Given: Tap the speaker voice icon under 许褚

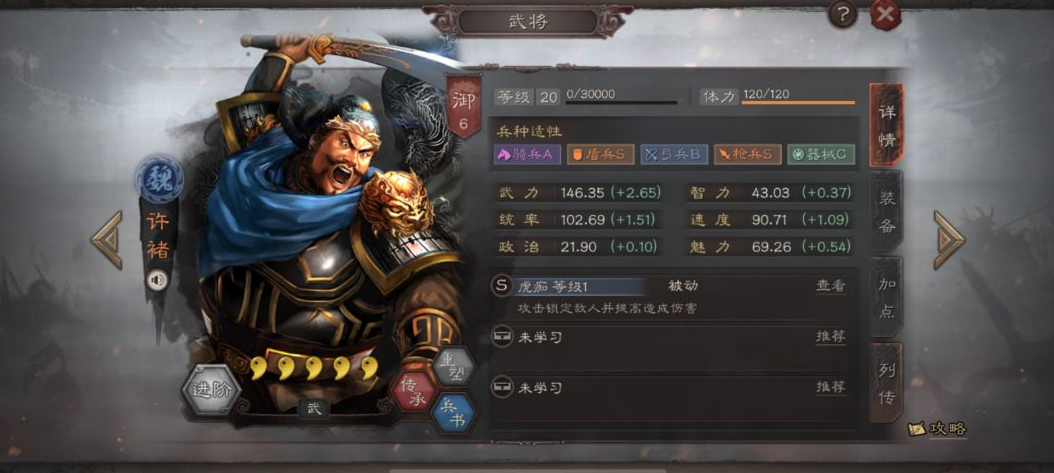Looking at the screenshot, I should click(x=158, y=279).
